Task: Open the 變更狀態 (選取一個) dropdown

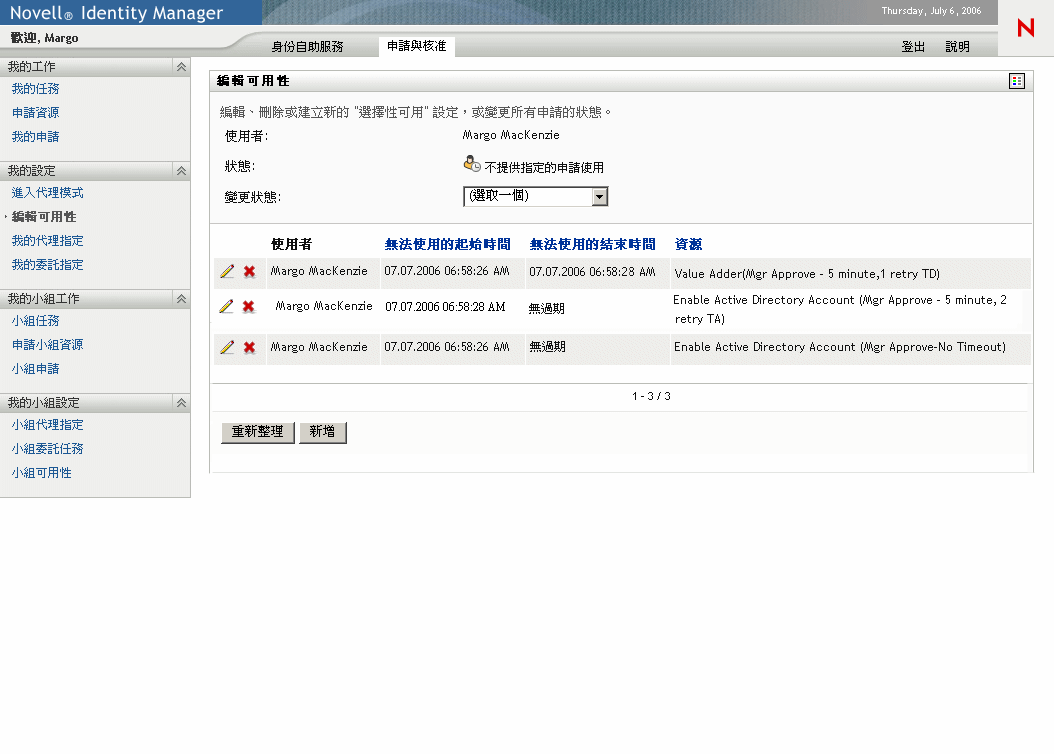Action: click(x=535, y=196)
